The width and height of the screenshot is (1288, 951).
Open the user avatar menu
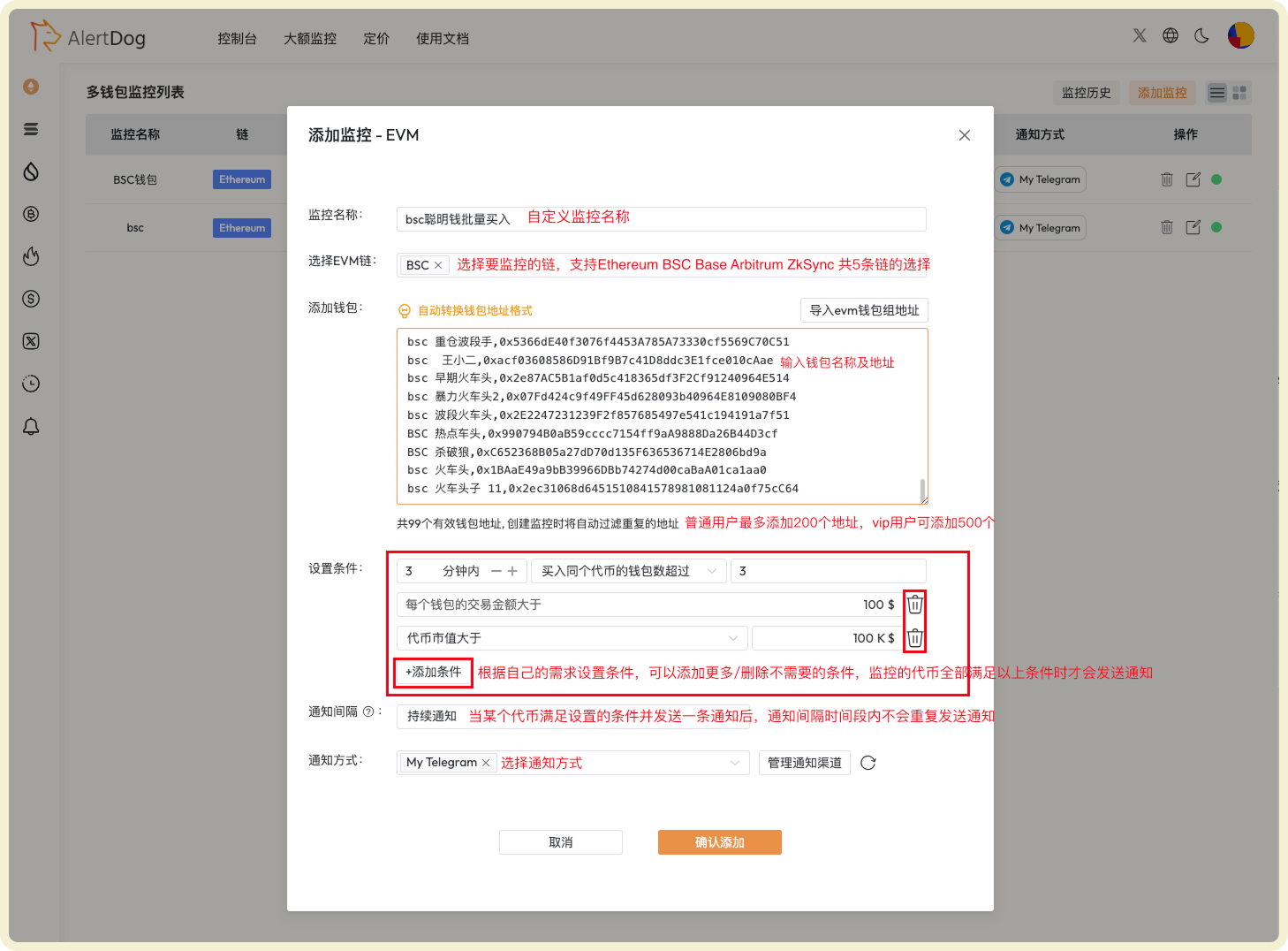point(1241,35)
